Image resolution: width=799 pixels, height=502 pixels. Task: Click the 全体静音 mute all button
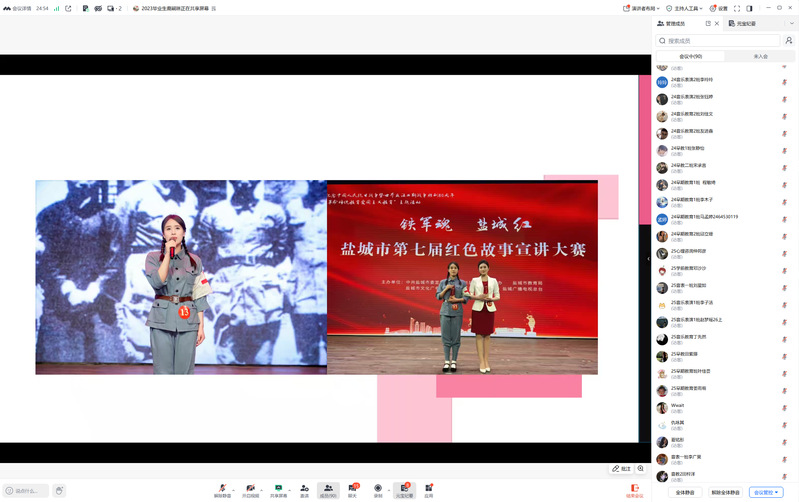pos(685,492)
